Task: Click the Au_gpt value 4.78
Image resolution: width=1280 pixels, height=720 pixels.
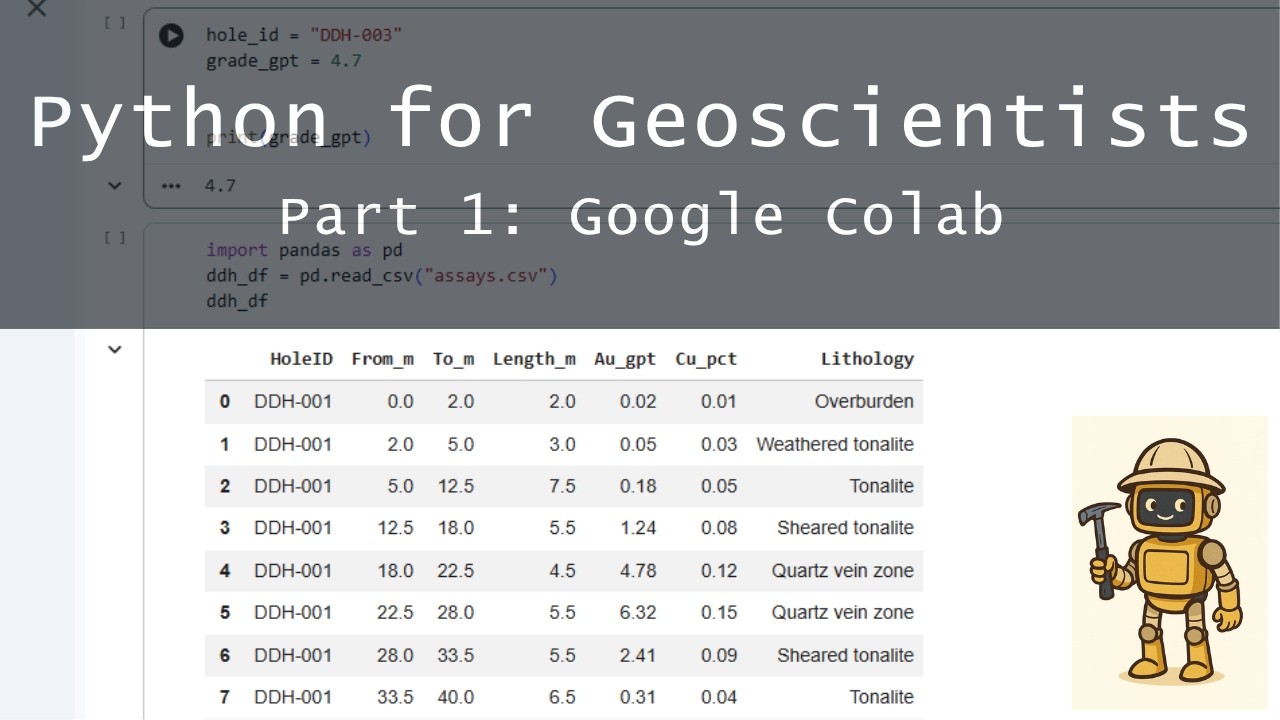Action: [638, 571]
